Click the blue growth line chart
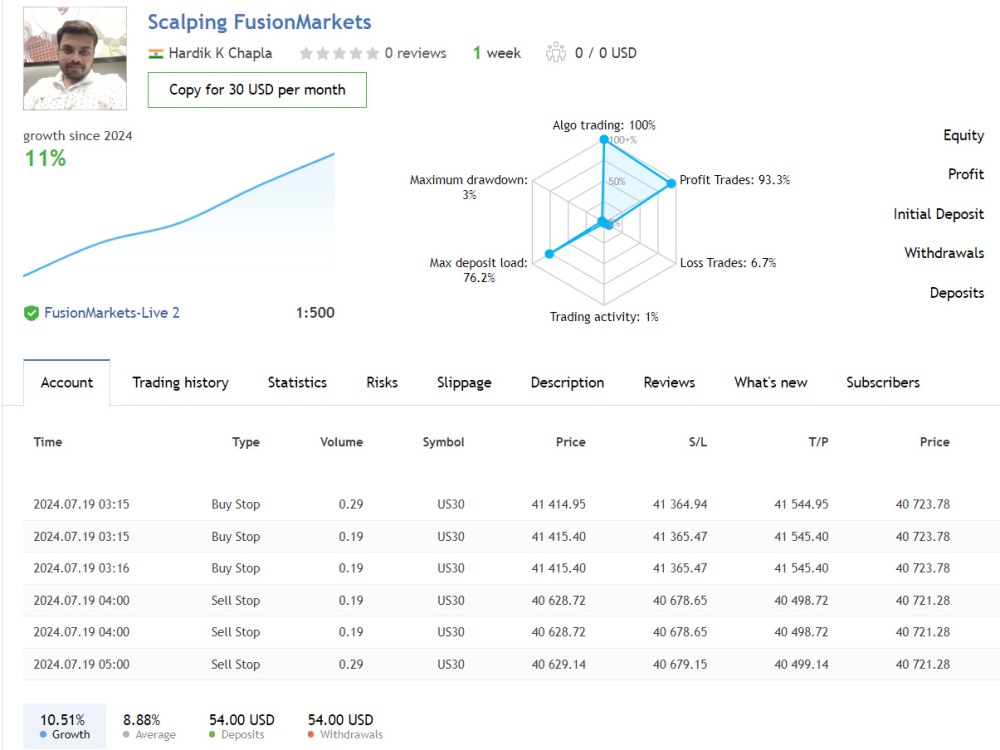The width and height of the screenshot is (1000, 750). click(x=179, y=215)
